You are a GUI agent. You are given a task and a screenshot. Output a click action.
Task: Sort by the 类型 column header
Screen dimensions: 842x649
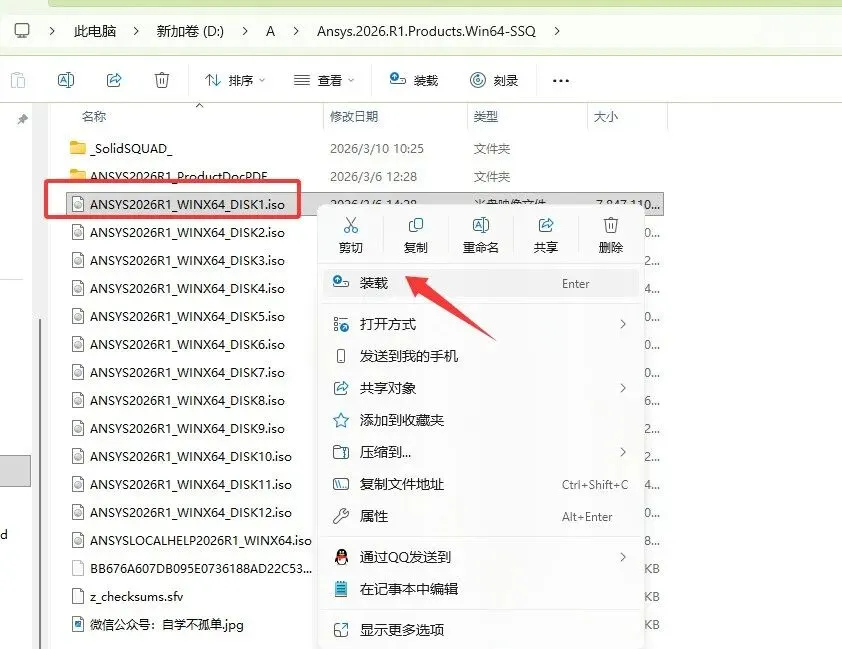click(x=485, y=116)
